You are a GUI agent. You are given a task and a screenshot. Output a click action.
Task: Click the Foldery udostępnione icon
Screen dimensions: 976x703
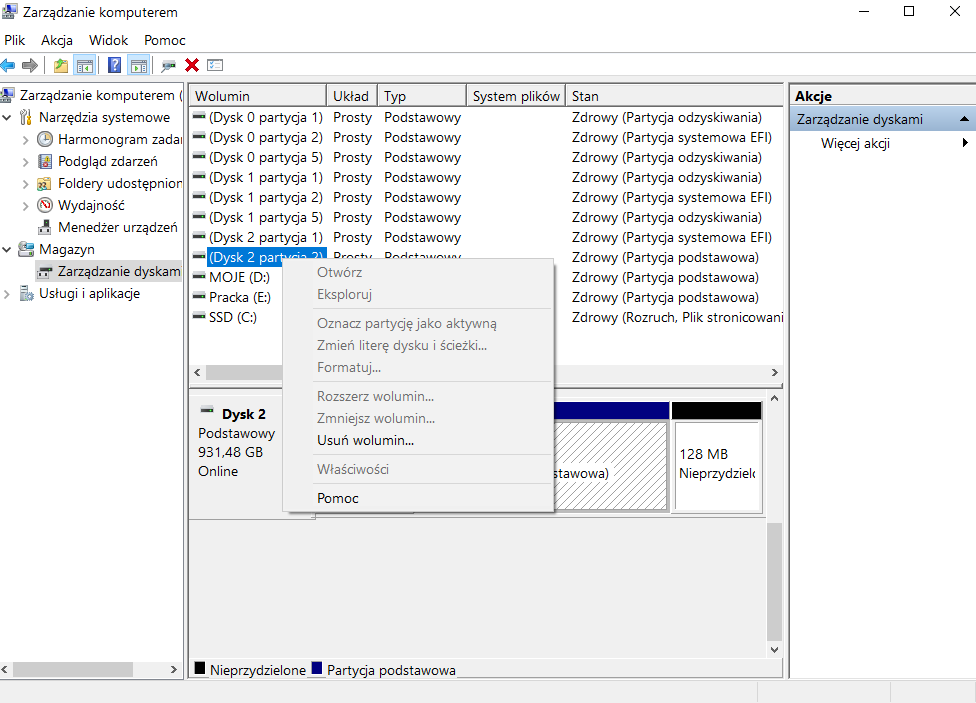coord(44,184)
